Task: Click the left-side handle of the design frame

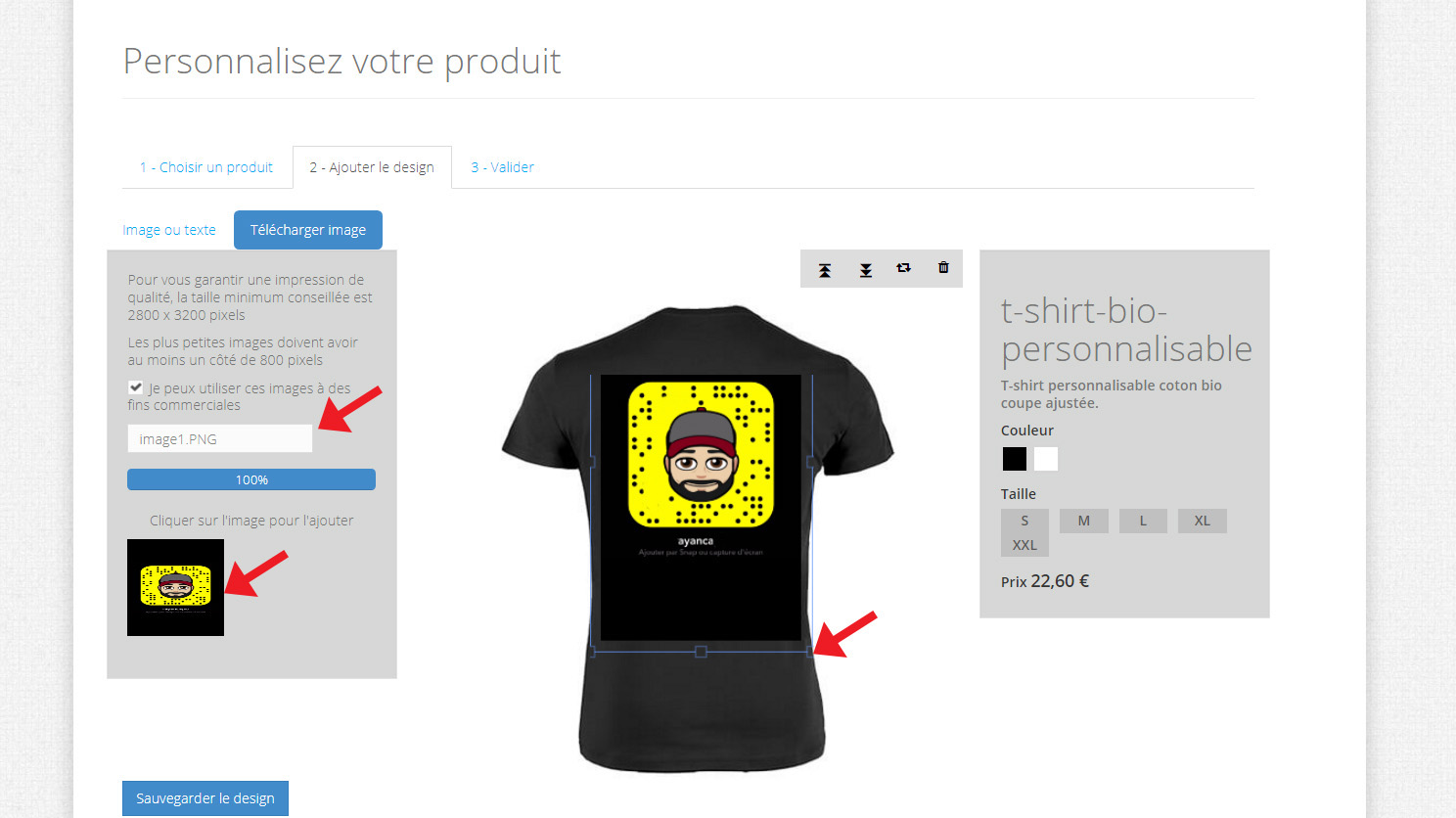Action: [x=591, y=461]
